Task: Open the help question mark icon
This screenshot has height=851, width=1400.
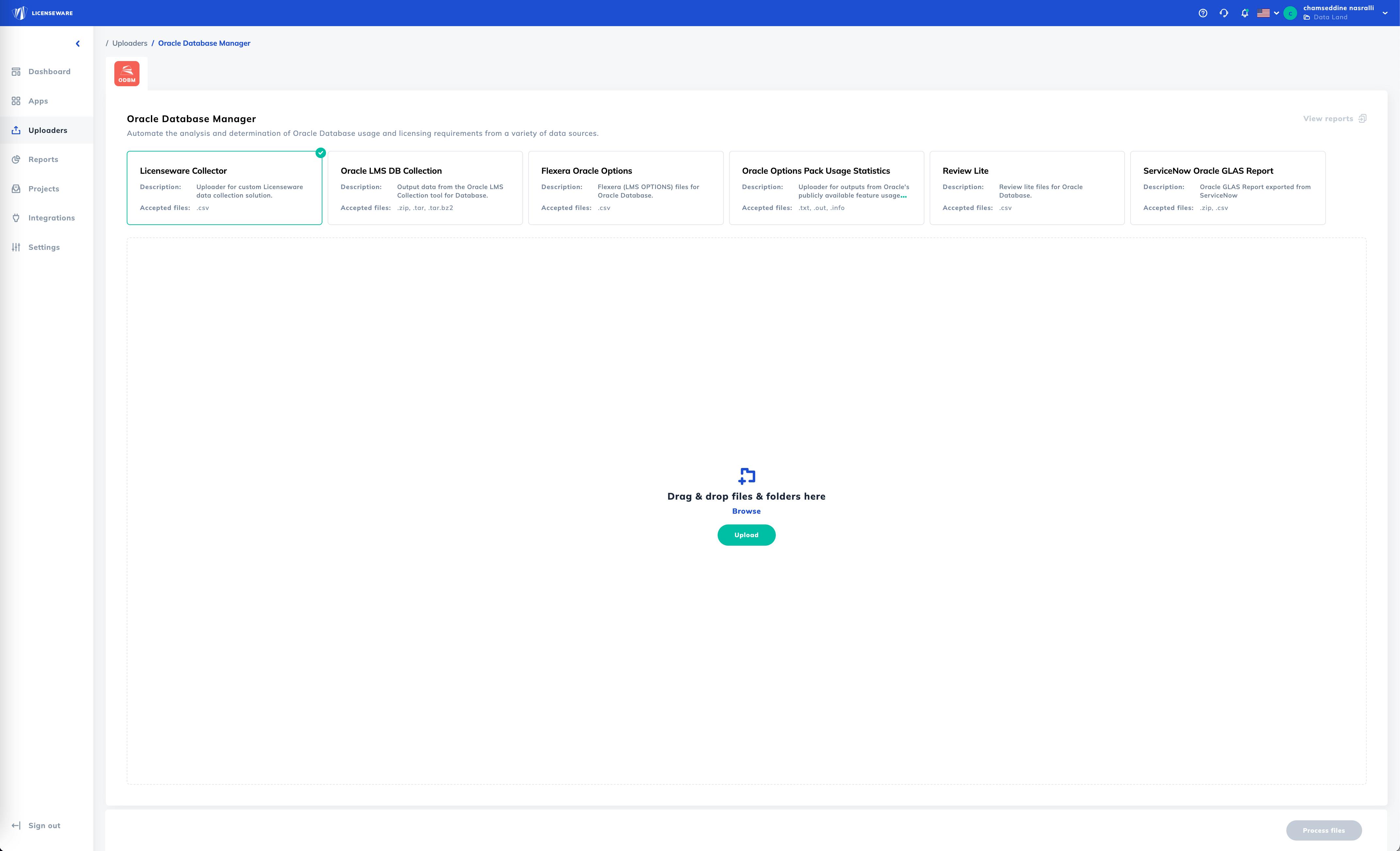Action: click(1203, 13)
